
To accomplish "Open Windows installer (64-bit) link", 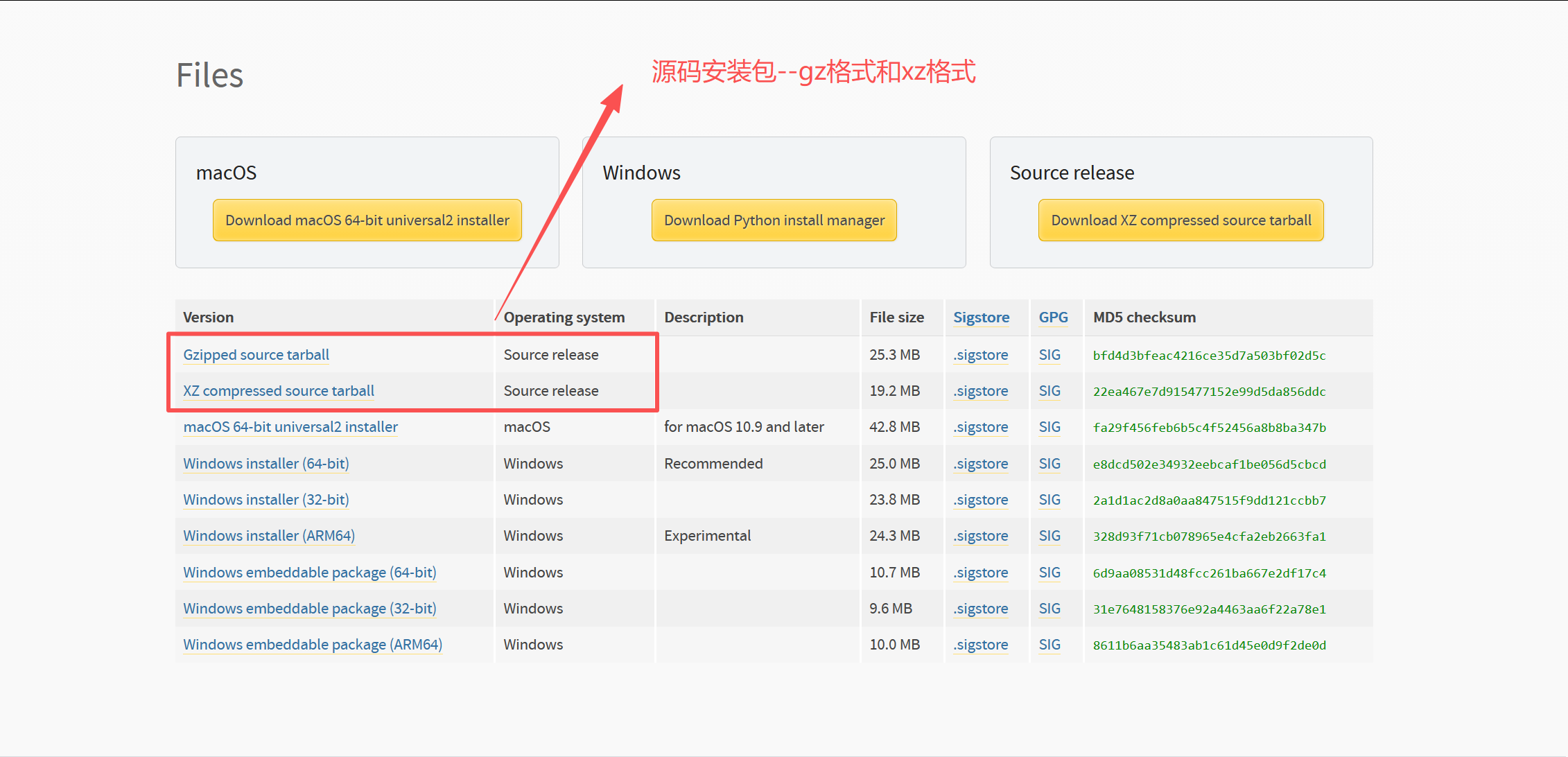I will tap(266, 464).
